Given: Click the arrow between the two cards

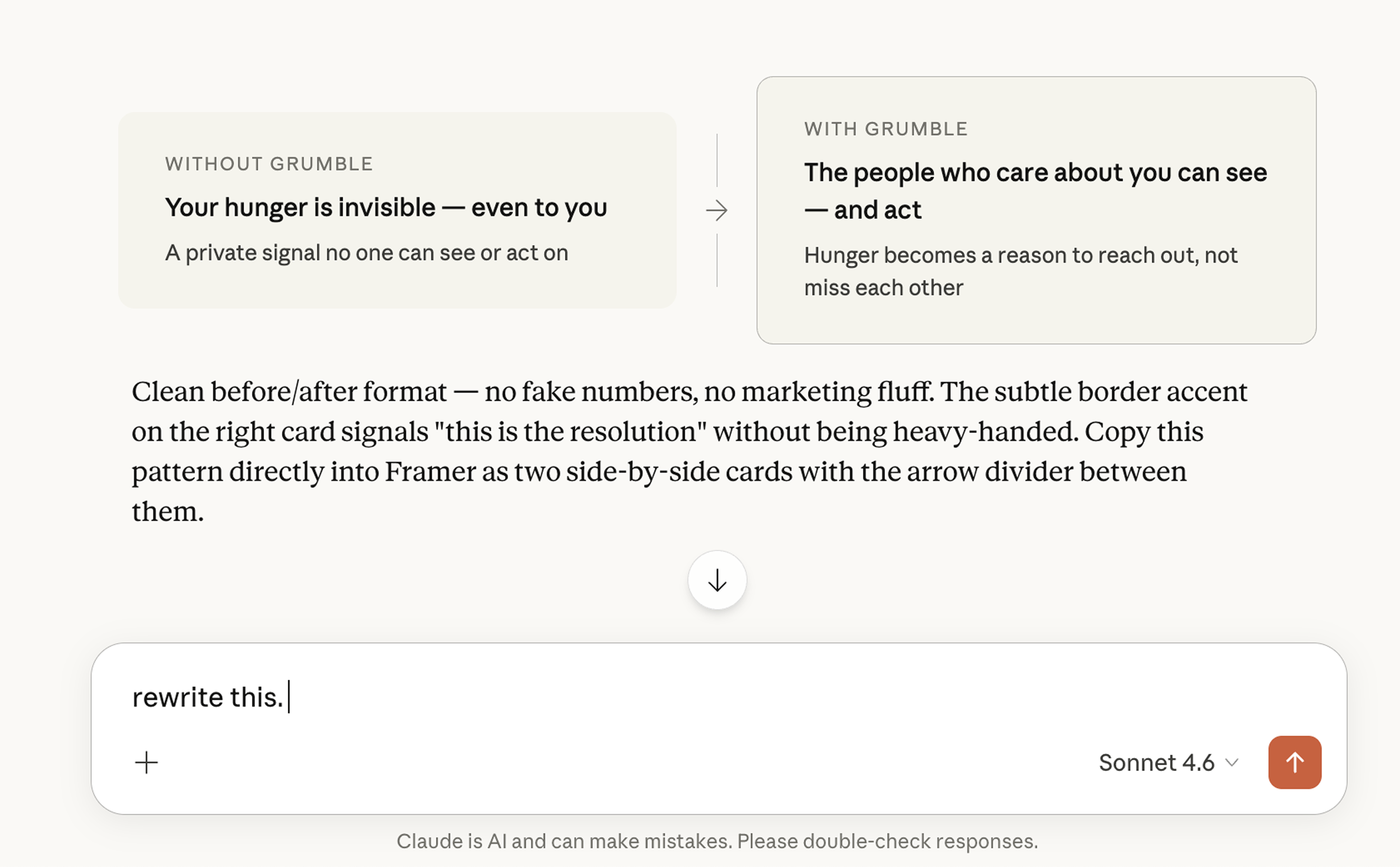Looking at the screenshot, I should coord(717,210).
